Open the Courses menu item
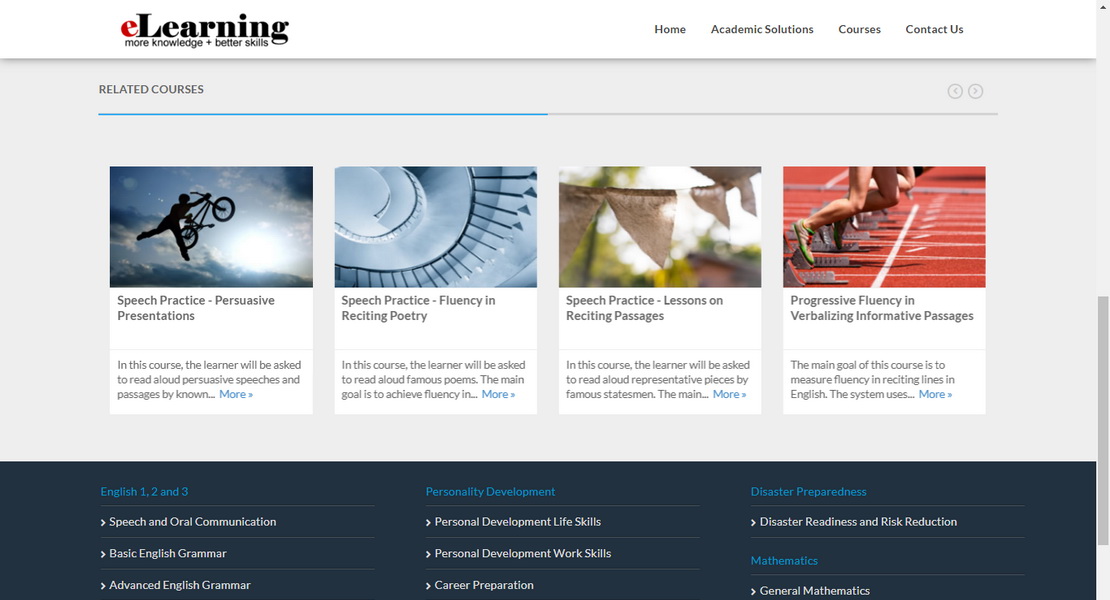Image resolution: width=1110 pixels, height=600 pixels. tap(859, 29)
